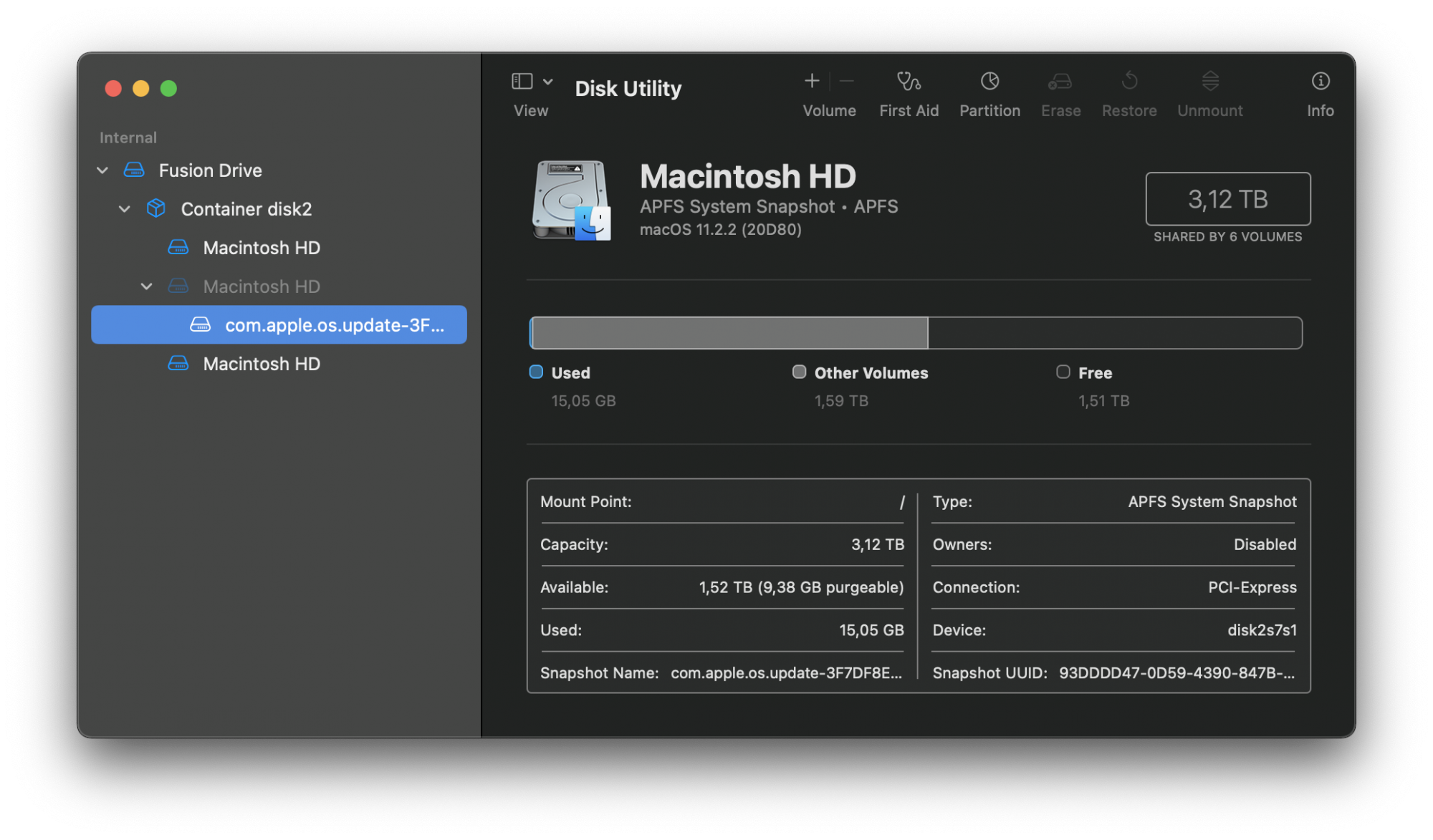Click the snapshot row's drive icon

[x=201, y=325]
